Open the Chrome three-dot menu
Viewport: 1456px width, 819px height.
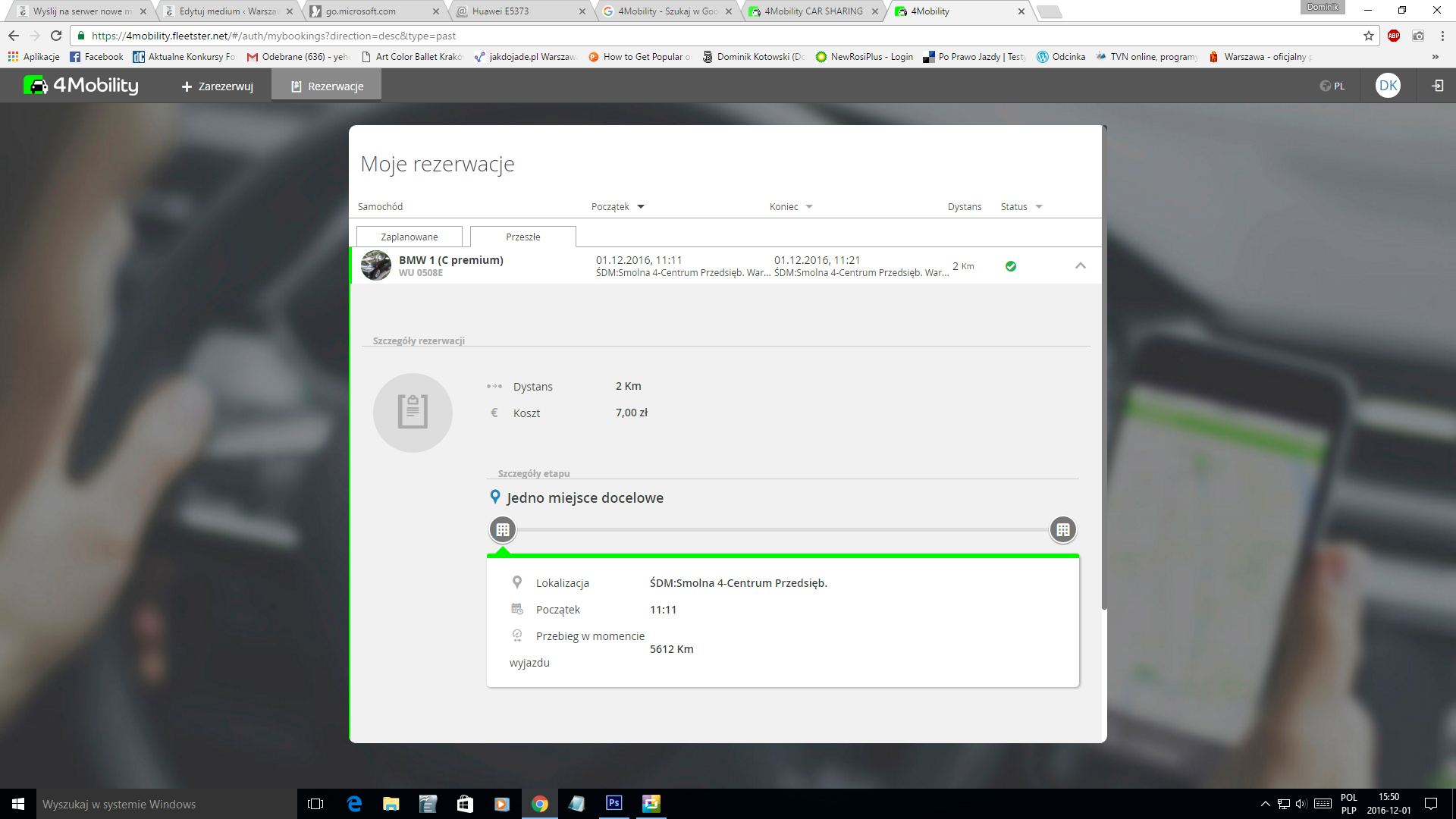pos(1442,36)
